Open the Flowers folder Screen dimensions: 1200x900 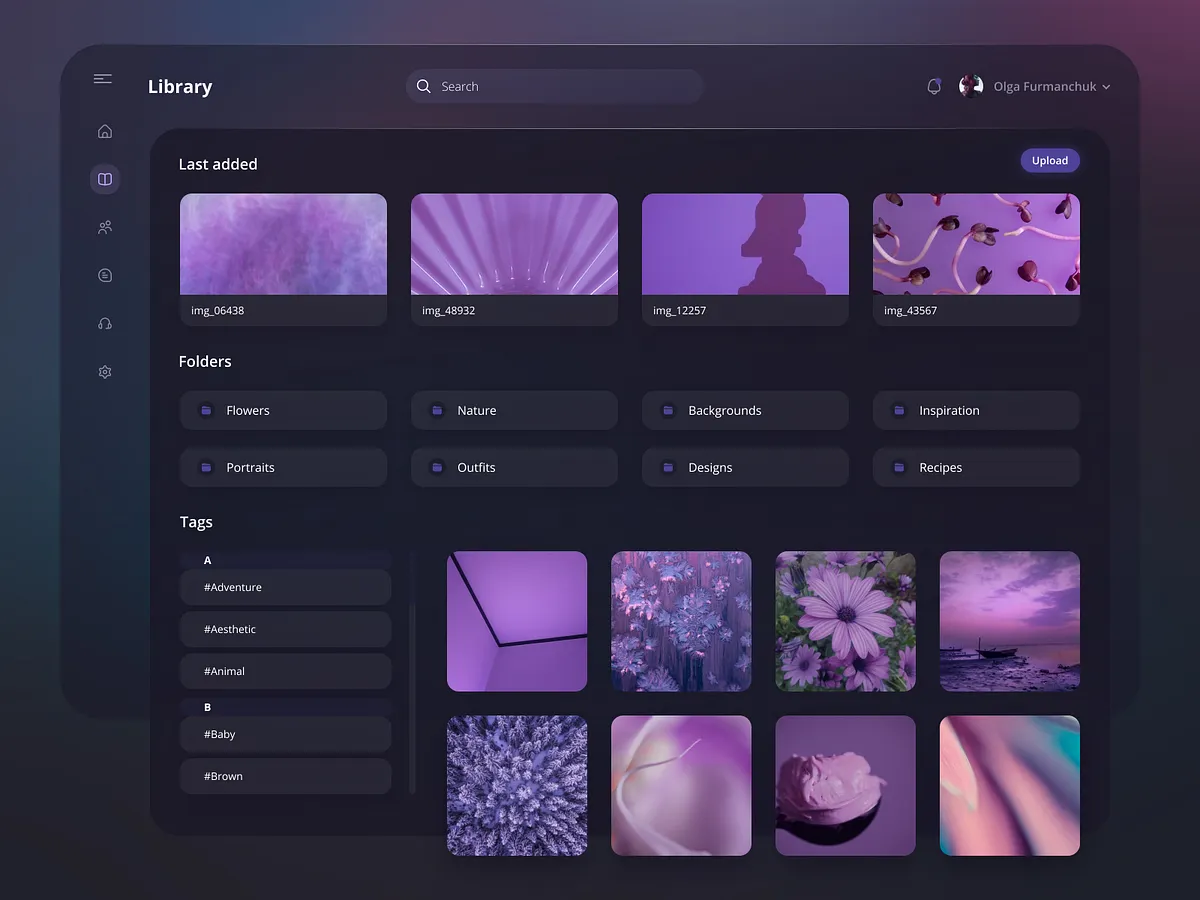(283, 410)
